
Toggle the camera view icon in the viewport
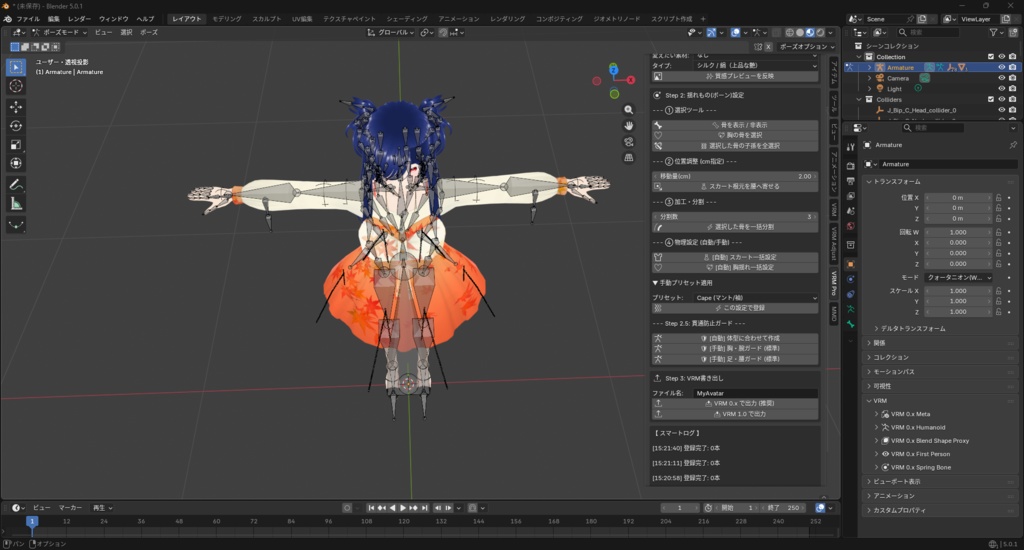(x=628, y=142)
